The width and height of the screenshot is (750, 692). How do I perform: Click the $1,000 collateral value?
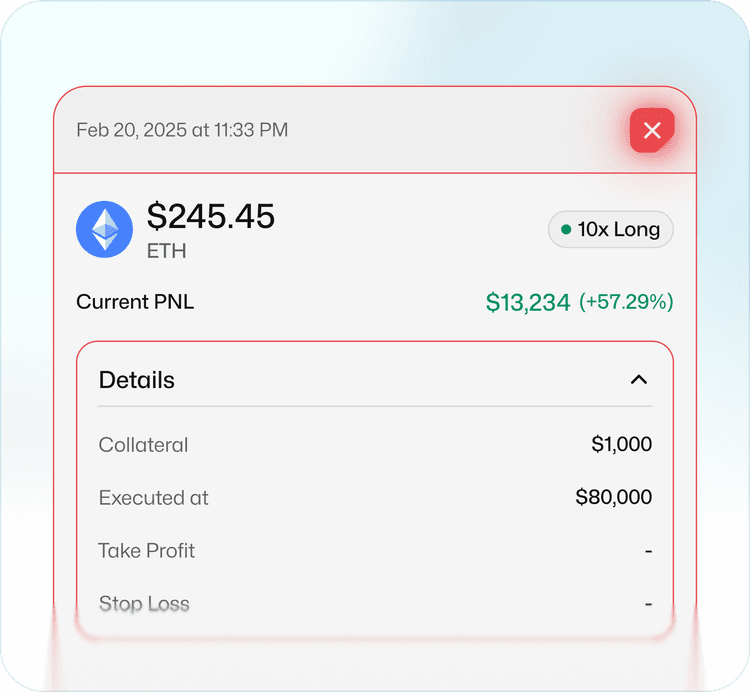point(621,445)
